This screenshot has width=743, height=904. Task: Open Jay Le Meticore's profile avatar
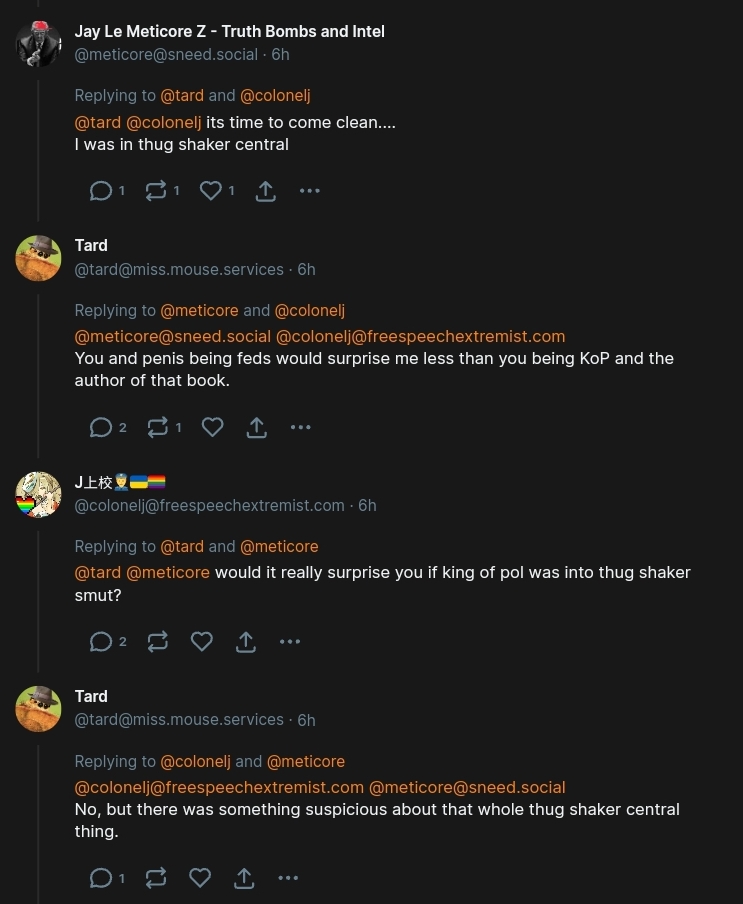38,43
